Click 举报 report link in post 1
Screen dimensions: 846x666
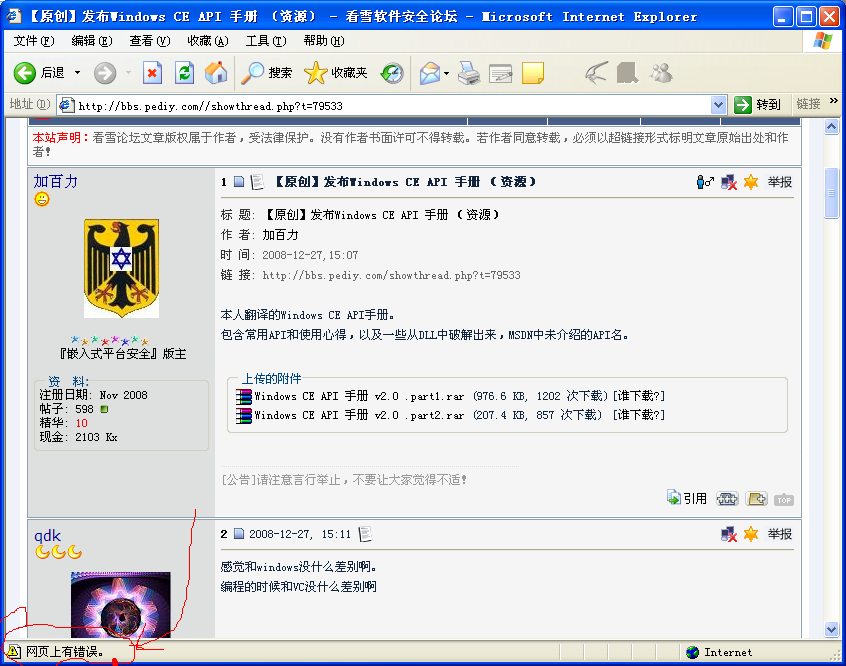click(780, 182)
